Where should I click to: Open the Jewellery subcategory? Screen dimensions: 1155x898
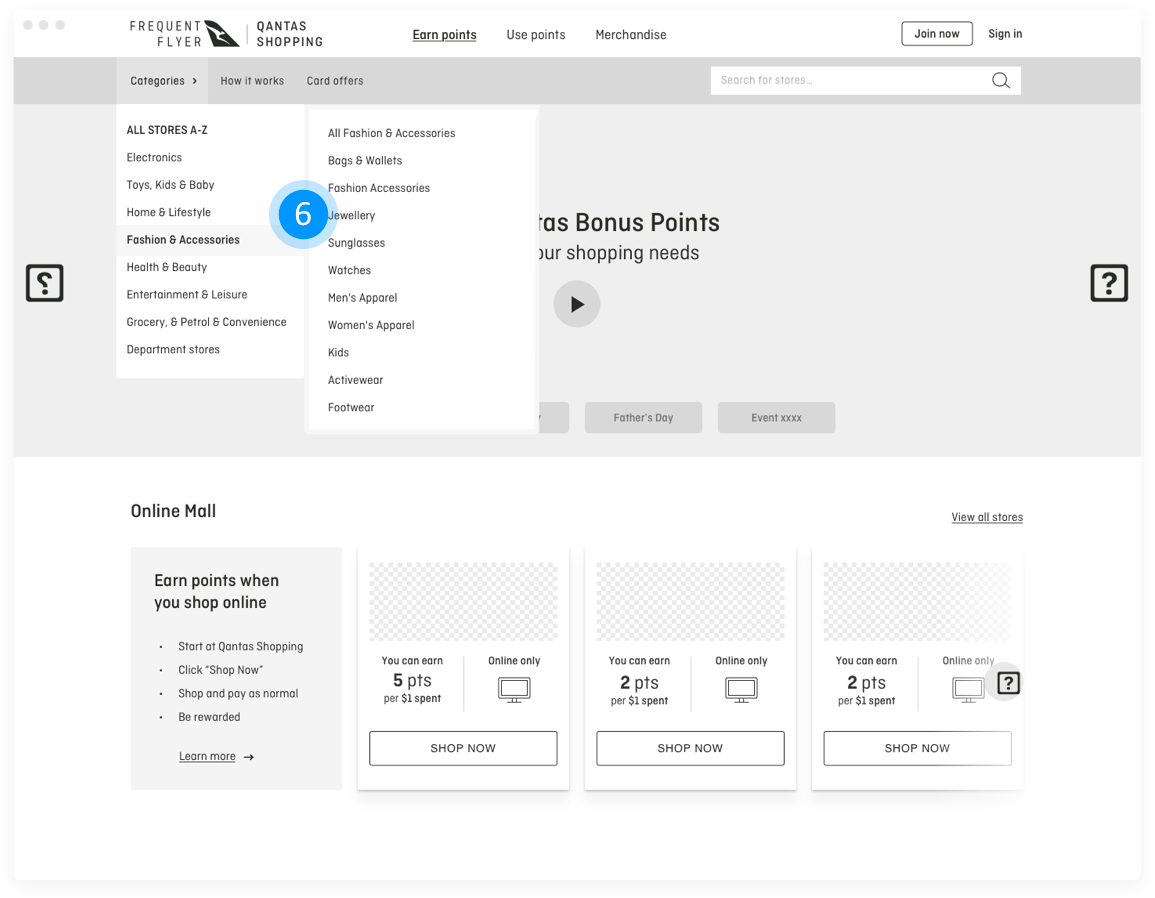tap(351, 216)
